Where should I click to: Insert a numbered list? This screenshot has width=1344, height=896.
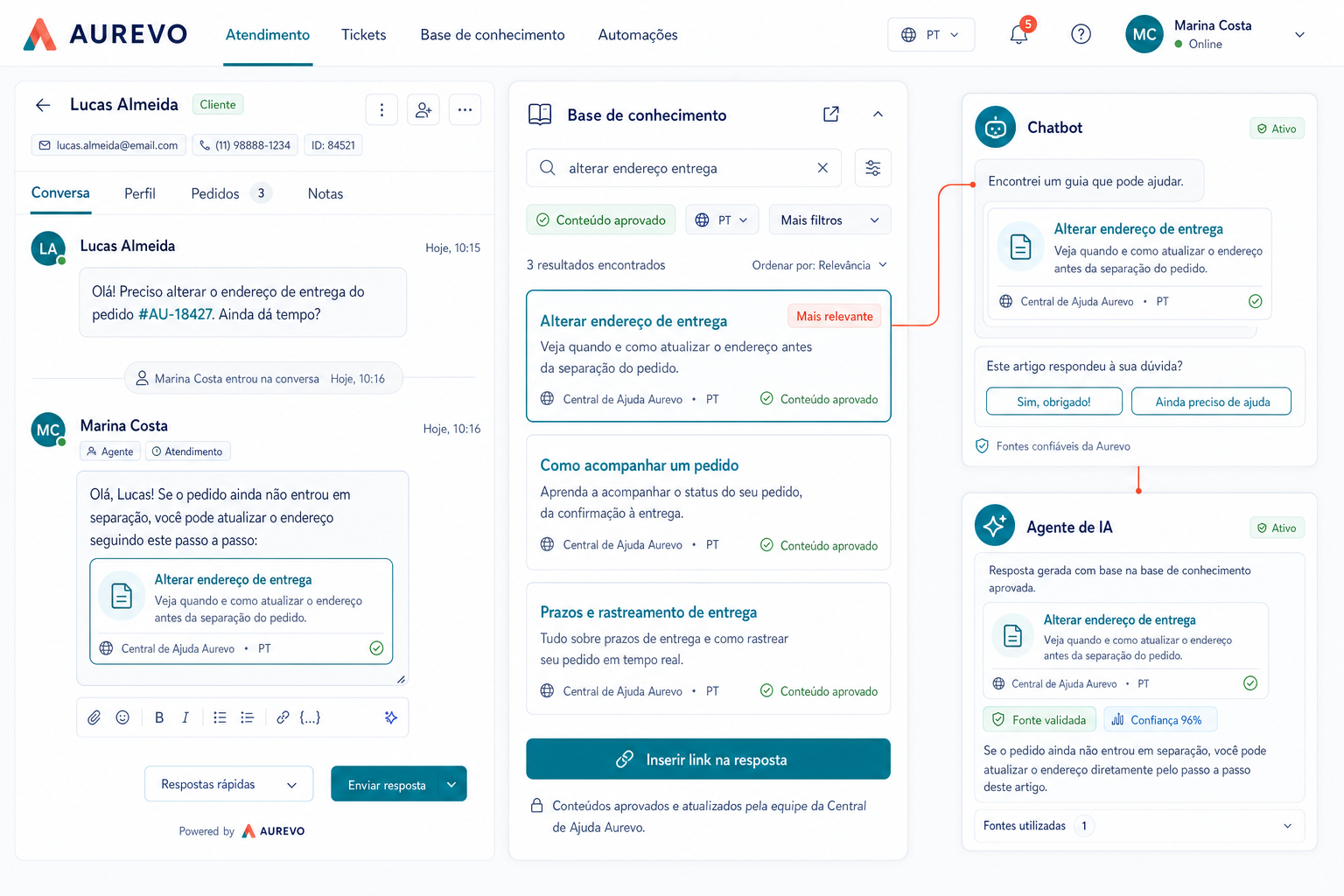click(248, 717)
